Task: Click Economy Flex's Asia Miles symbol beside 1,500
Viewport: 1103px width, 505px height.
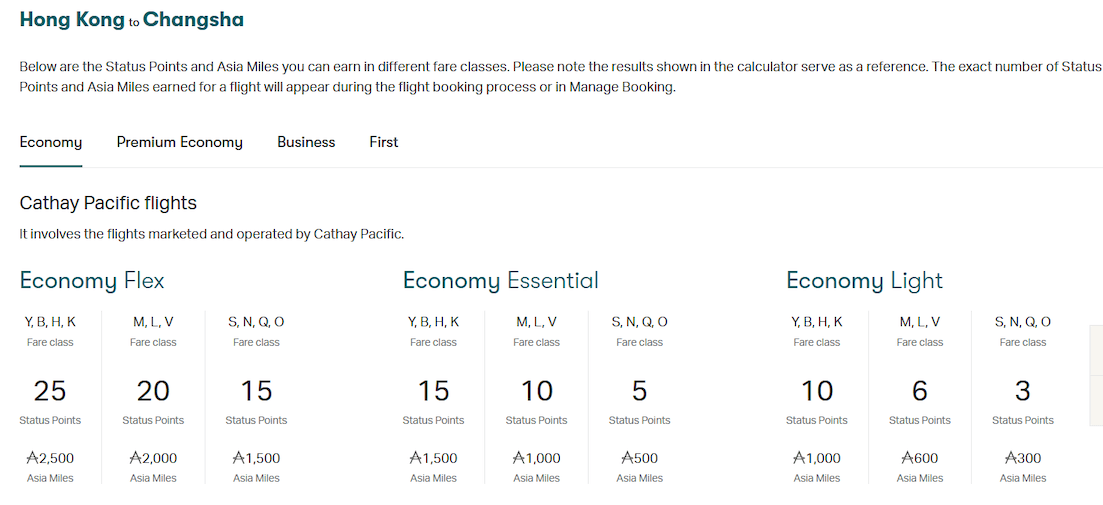Action: [x=238, y=458]
